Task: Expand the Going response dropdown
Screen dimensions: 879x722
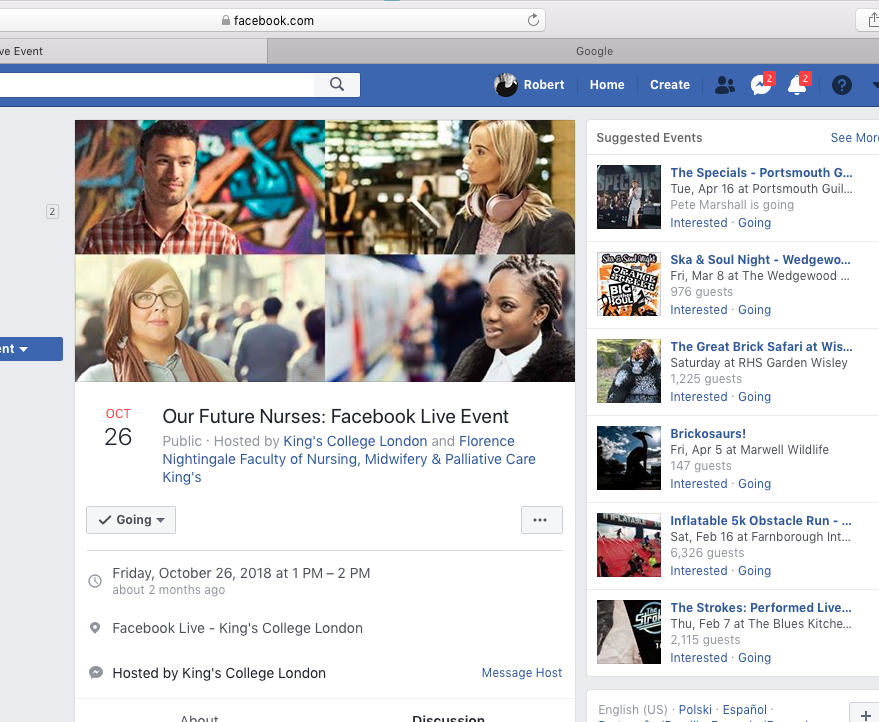Action: pos(131,520)
